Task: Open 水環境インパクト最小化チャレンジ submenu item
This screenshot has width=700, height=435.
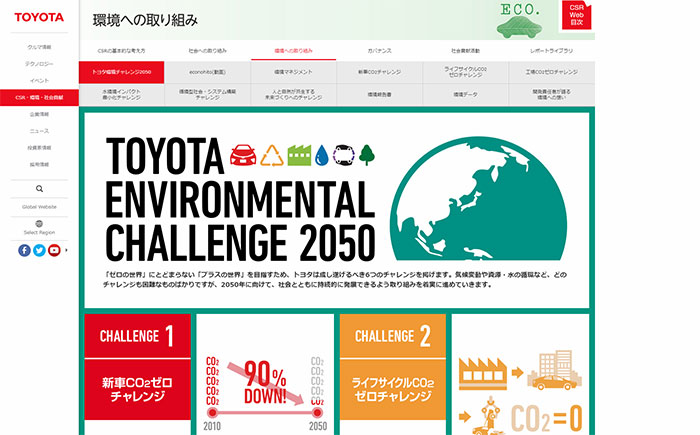Action: point(121,94)
